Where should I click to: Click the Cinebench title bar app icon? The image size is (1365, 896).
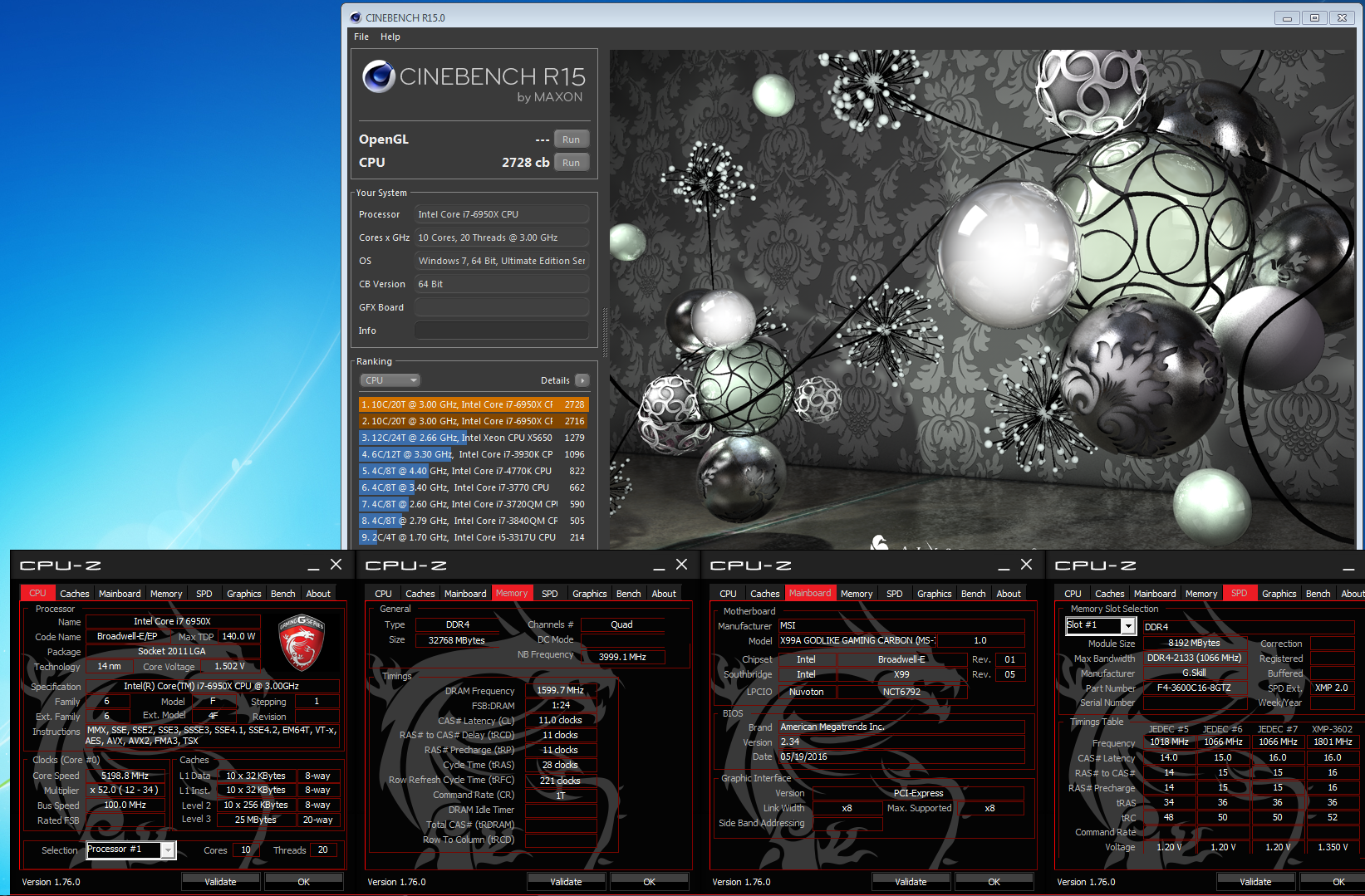pyautogui.click(x=356, y=17)
